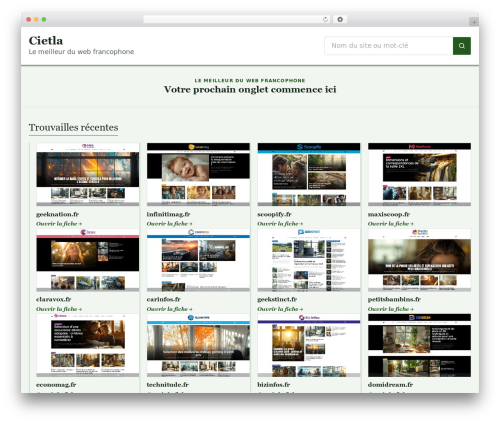
Task: Open the scoopify.fr thumbnail
Action: point(309,174)
